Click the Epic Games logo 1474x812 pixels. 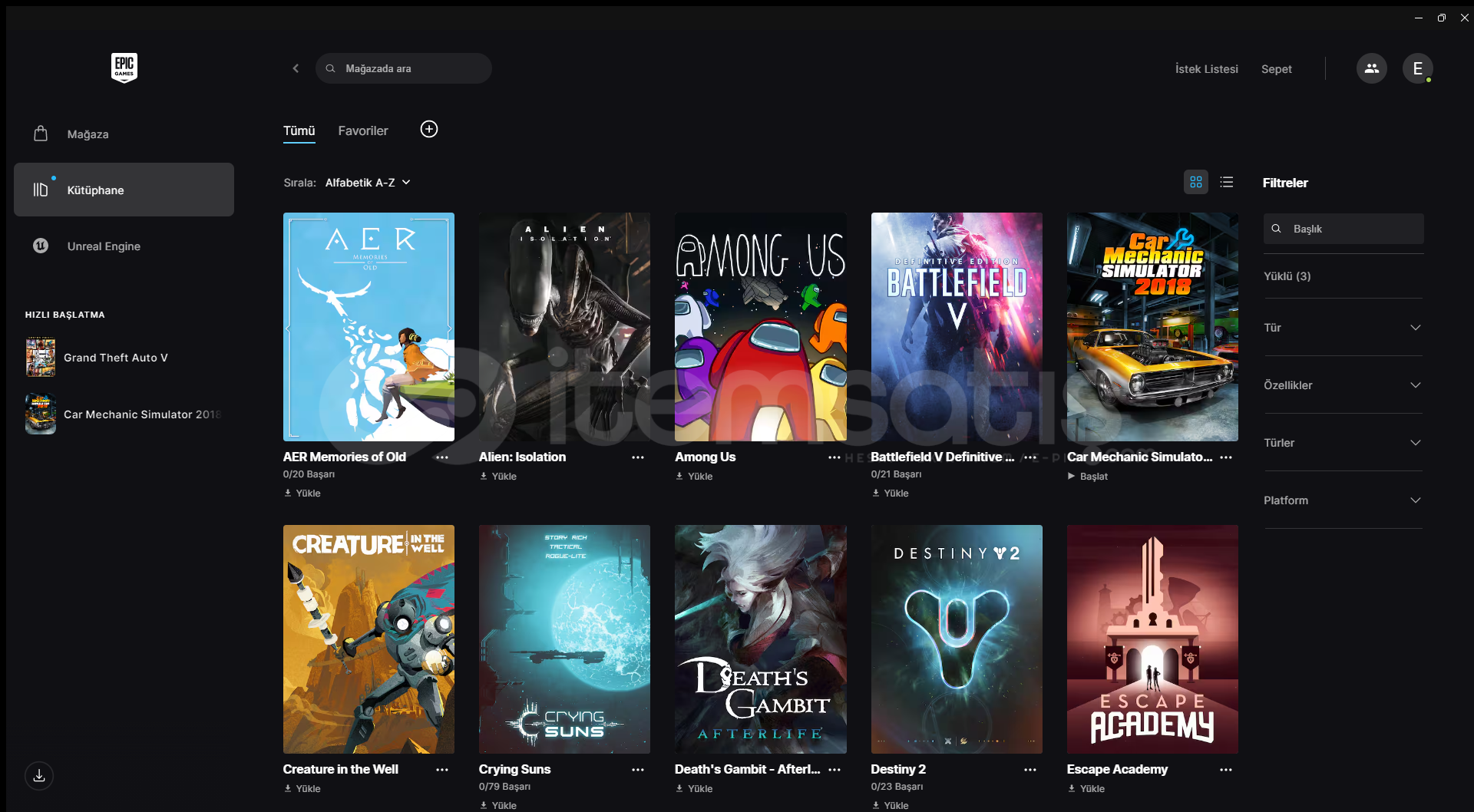(124, 68)
